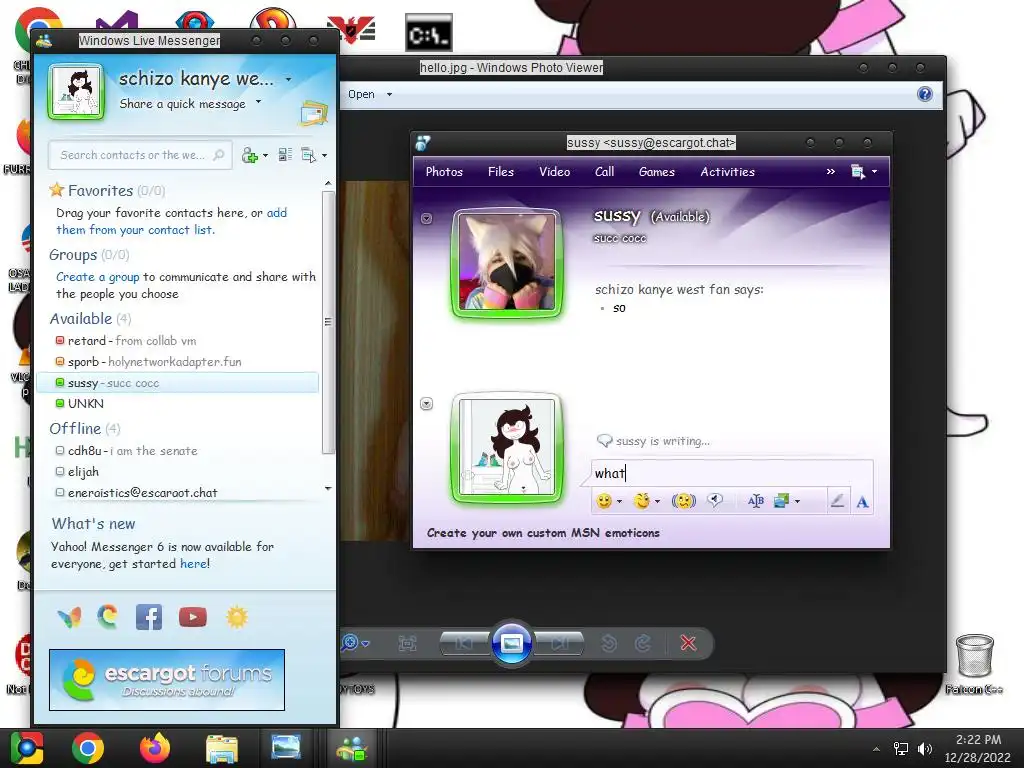Screen dimensions: 1024x768
Task: Expand display name dropdown arrow in Messenger
Action: coord(288,80)
